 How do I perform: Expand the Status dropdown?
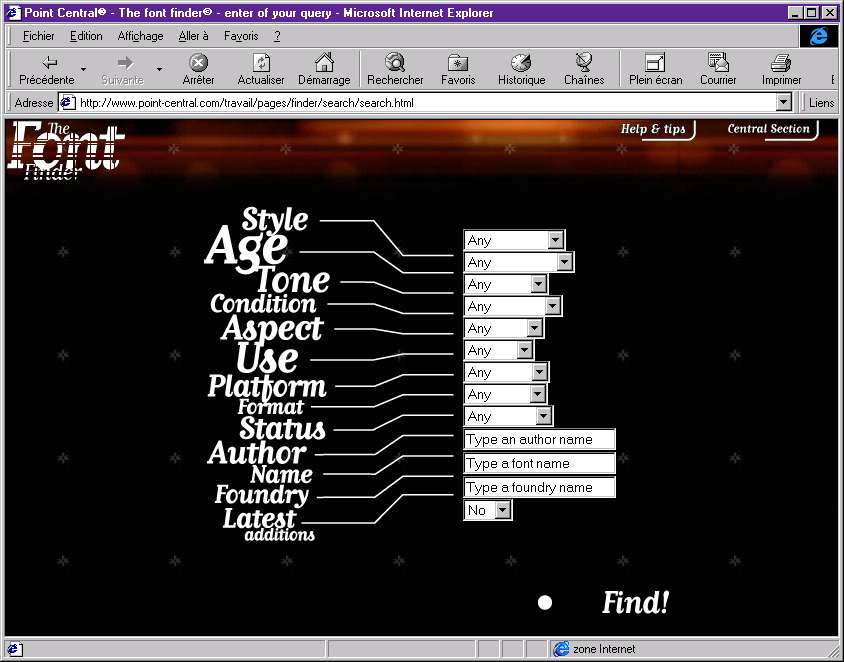(x=508, y=417)
